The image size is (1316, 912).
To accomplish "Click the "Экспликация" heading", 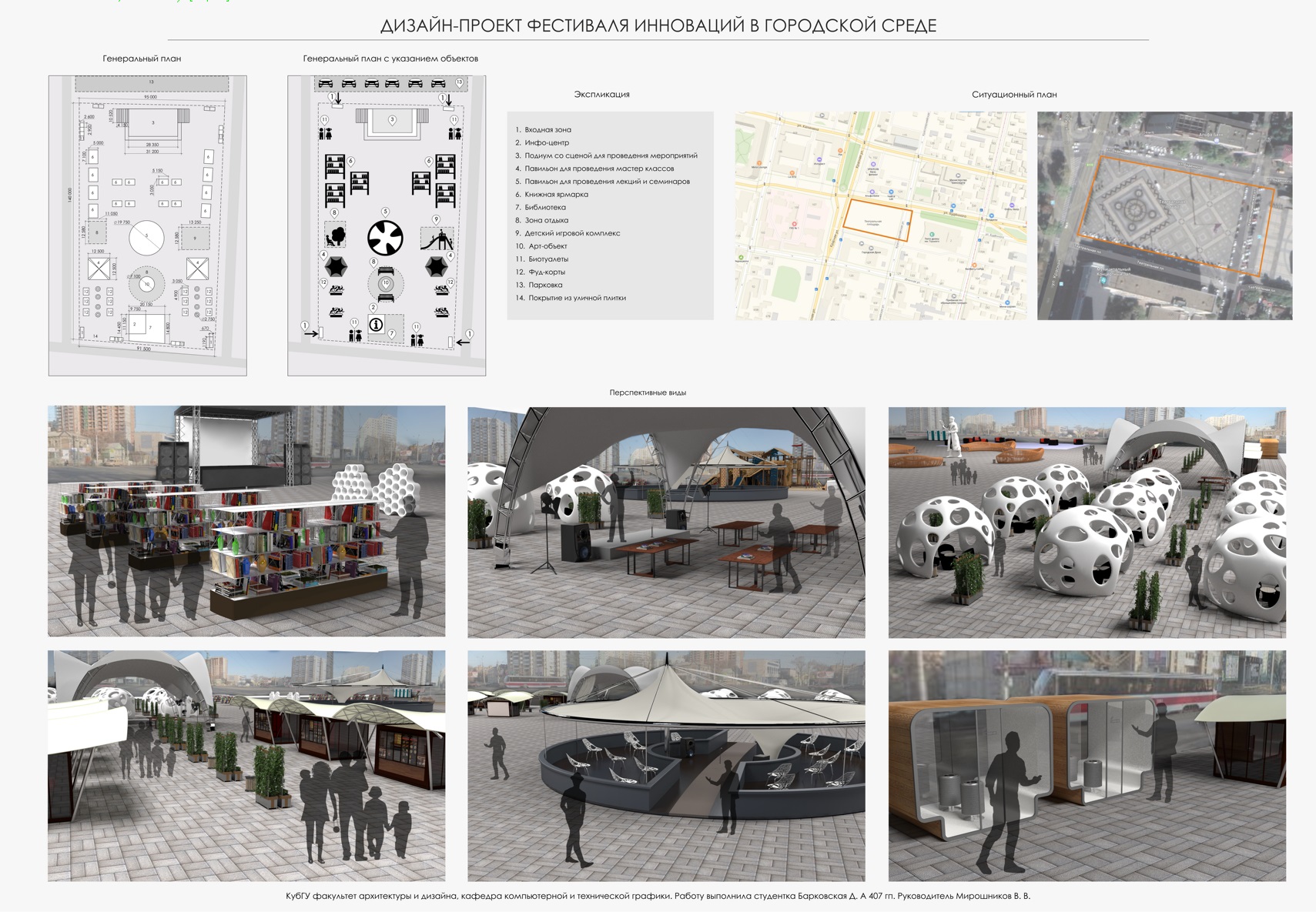I will point(601,94).
